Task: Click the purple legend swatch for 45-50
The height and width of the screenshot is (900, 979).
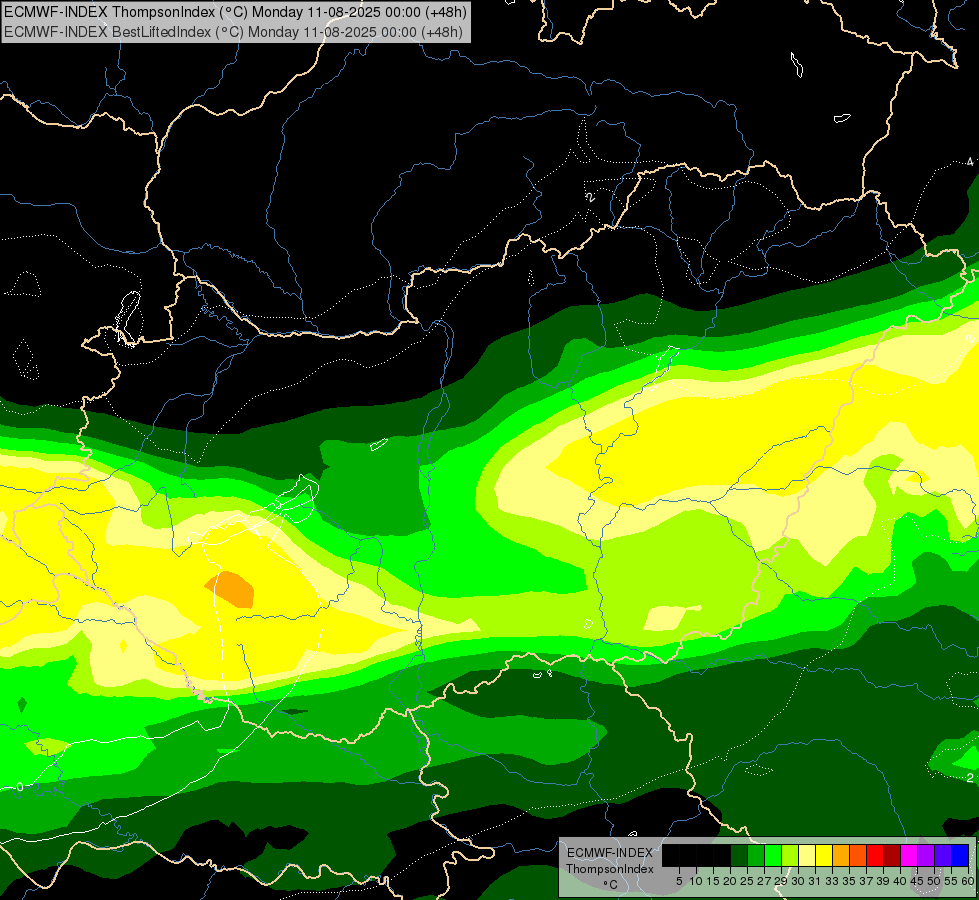Action: click(926, 855)
